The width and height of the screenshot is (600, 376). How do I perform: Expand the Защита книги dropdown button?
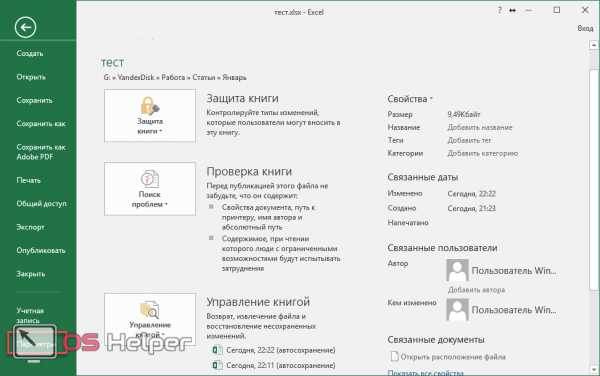coord(150,116)
